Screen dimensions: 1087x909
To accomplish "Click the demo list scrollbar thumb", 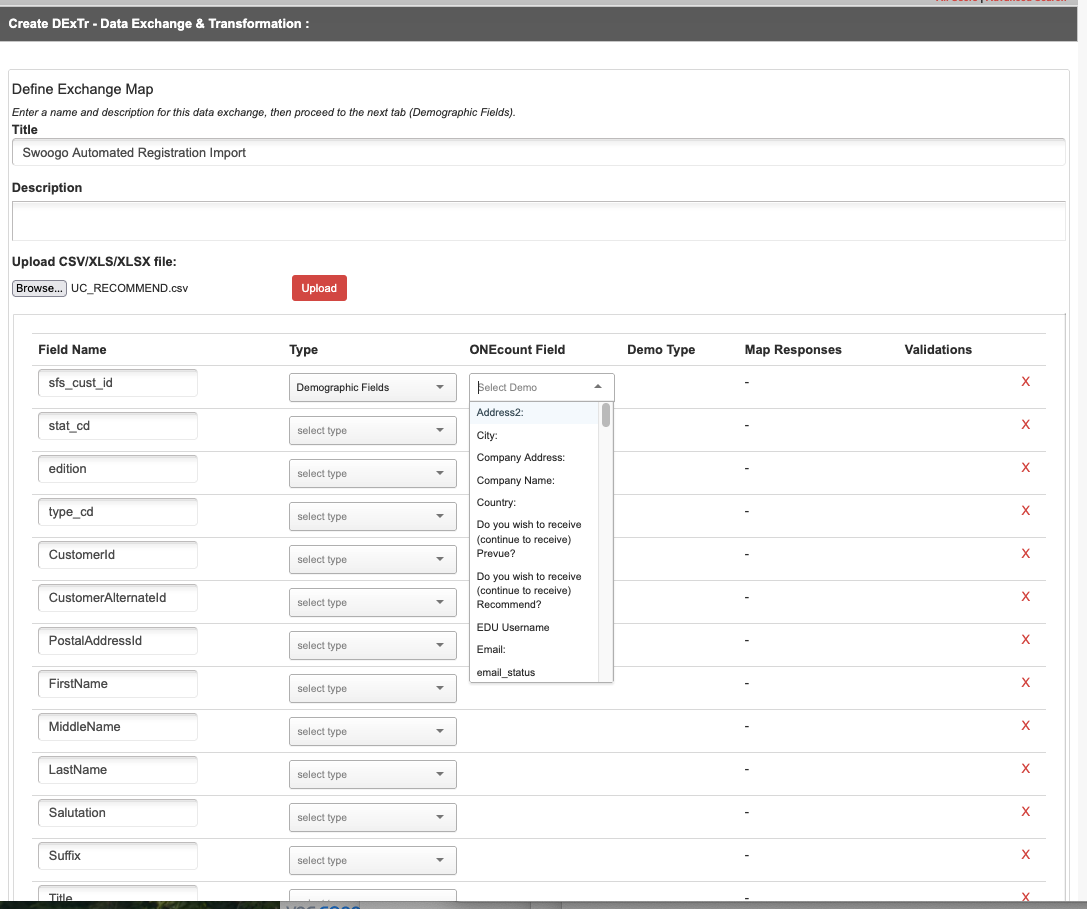I will coord(606,415).
